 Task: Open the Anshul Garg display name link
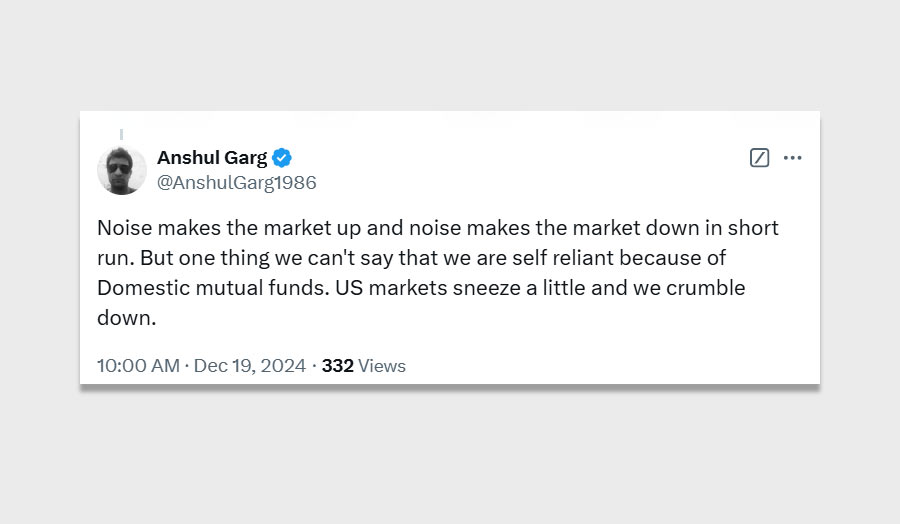pyautogui.click(x=212, y=157)
